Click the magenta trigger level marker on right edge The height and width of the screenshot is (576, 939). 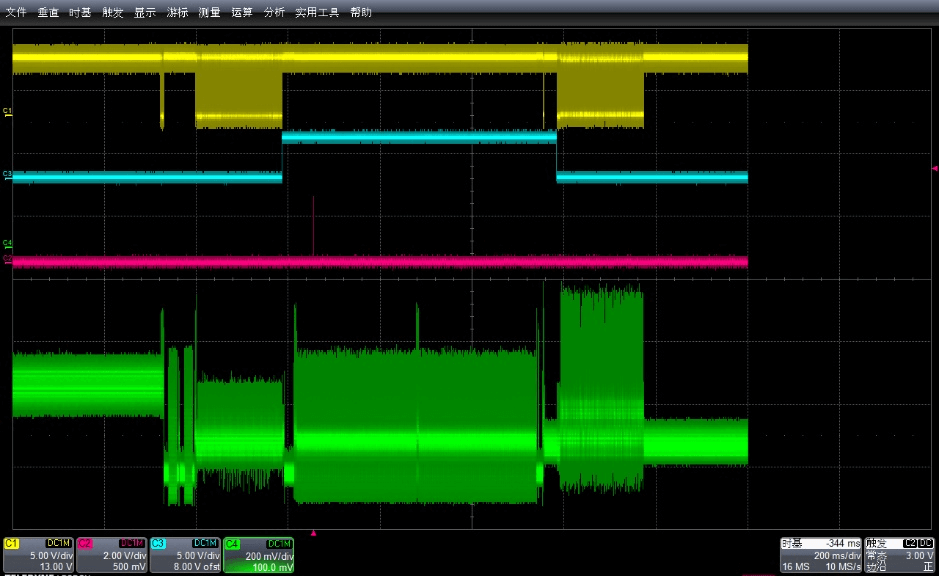(x=934, y=168)
